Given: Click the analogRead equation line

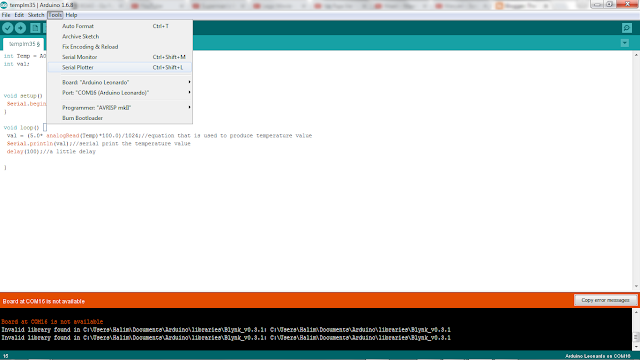Looking at the screenshot, I should click(159, 136).
